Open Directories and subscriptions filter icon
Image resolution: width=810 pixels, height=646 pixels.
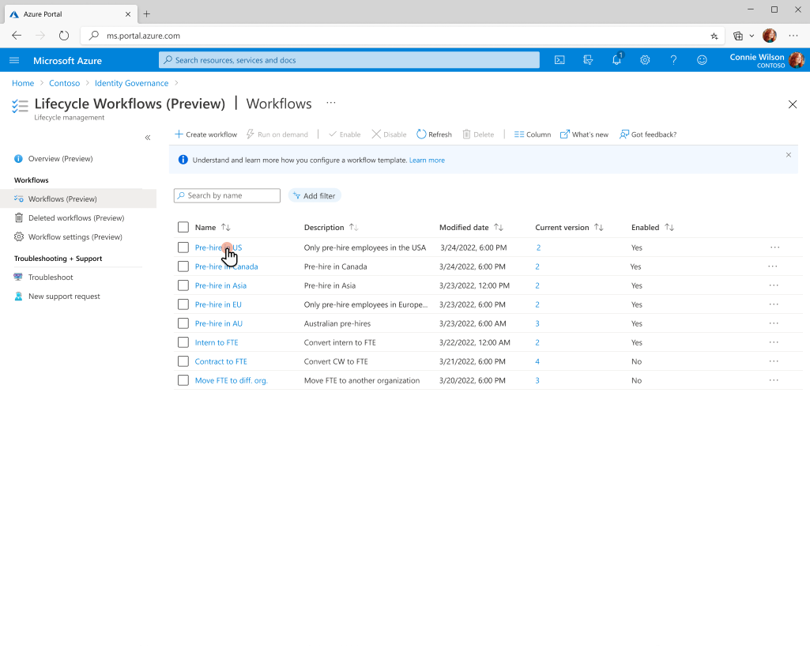click(x=588, y=60)
